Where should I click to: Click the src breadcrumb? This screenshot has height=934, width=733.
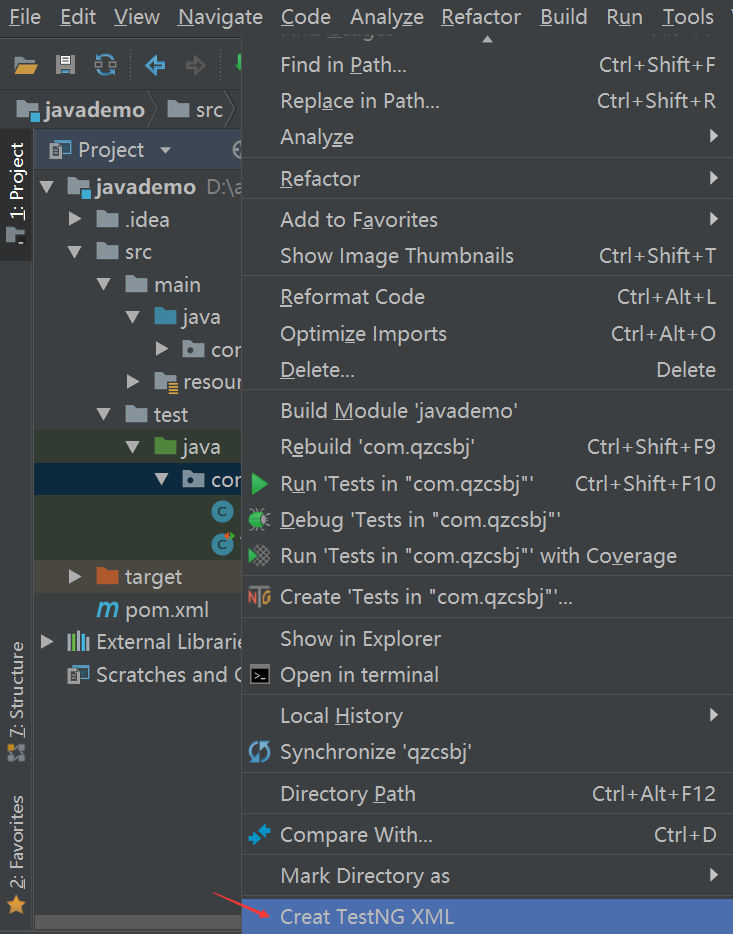point(196,110)
